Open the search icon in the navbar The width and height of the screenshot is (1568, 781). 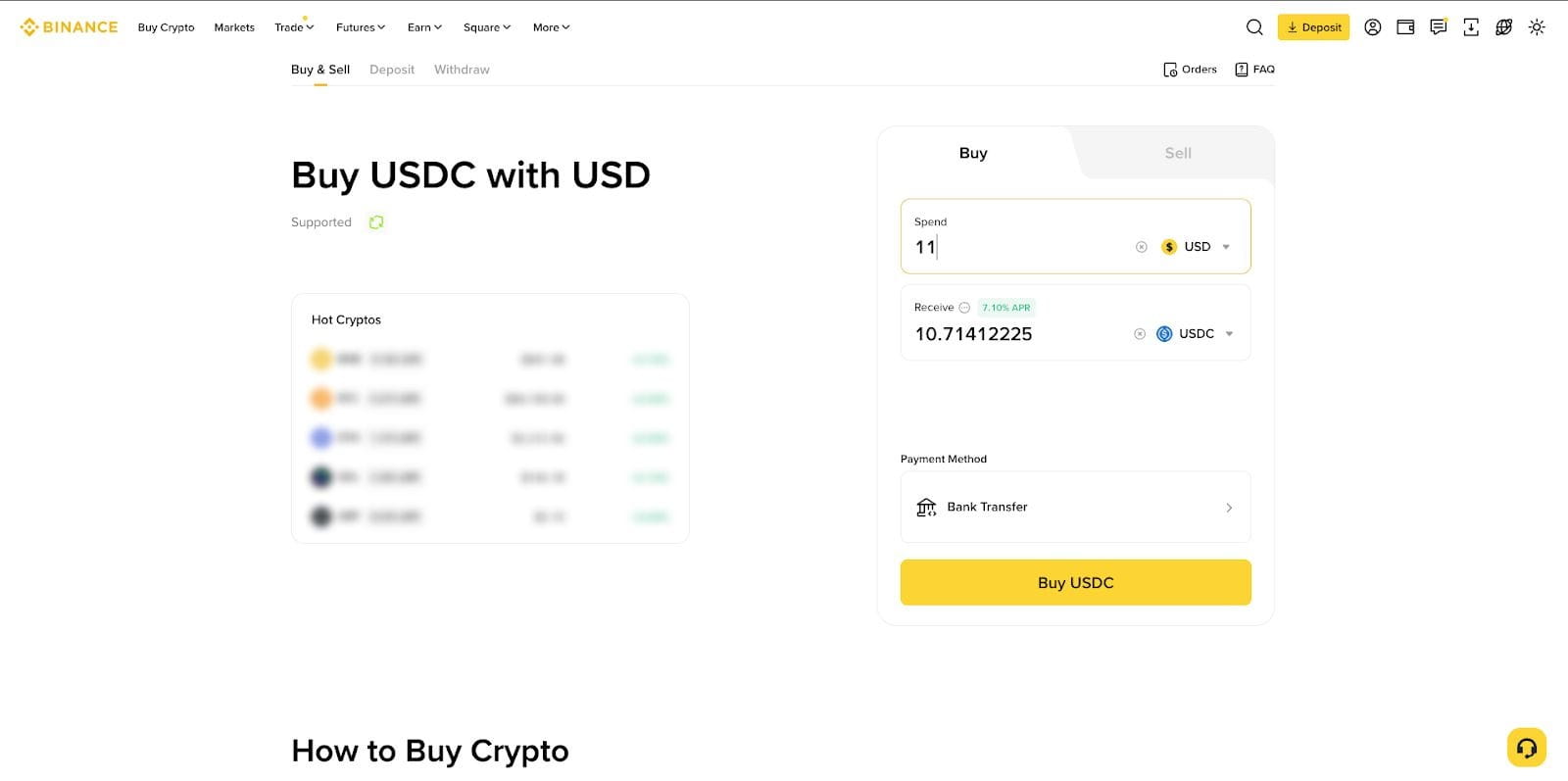click(1254, 27)
